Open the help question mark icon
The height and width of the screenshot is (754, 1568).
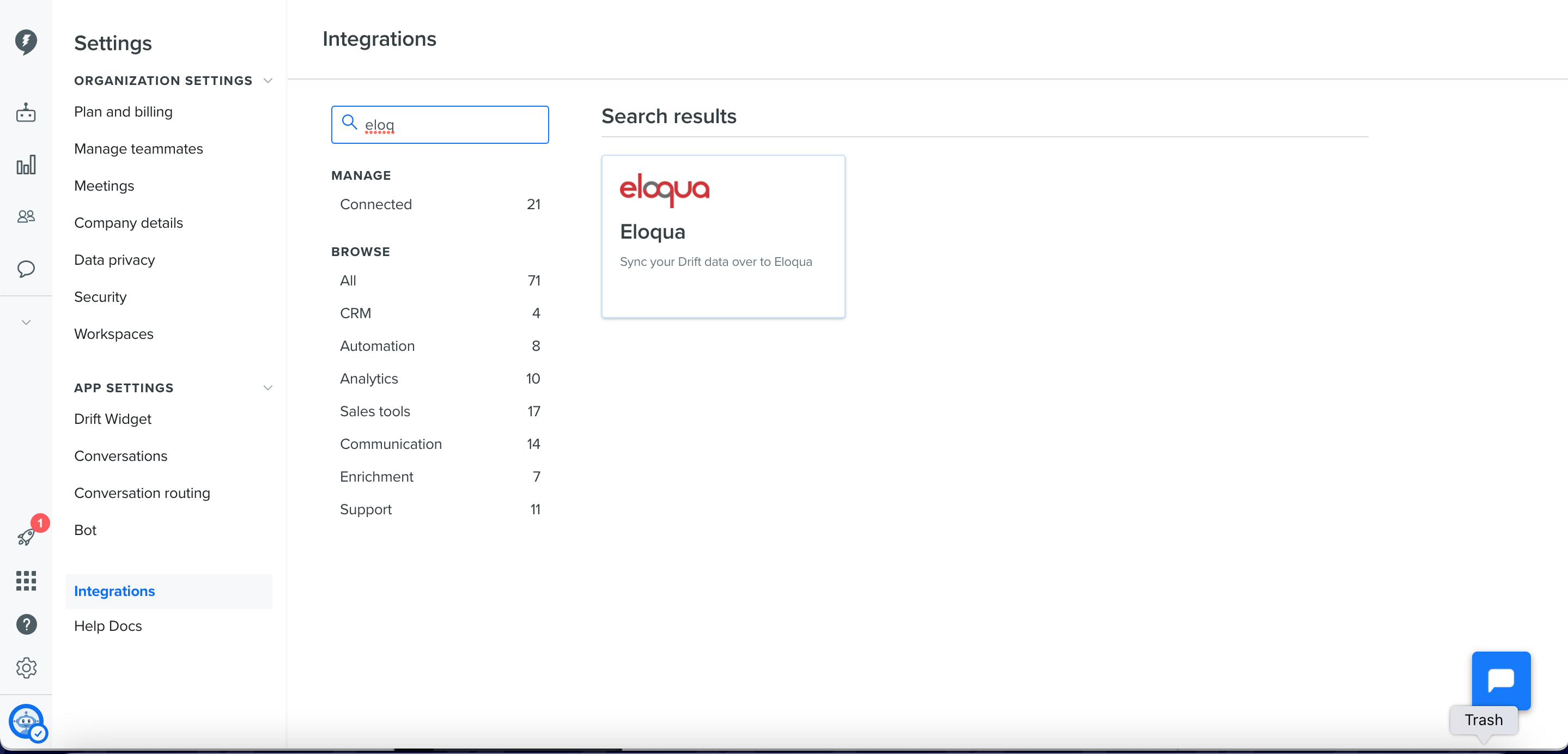click(x=26, y=624)
